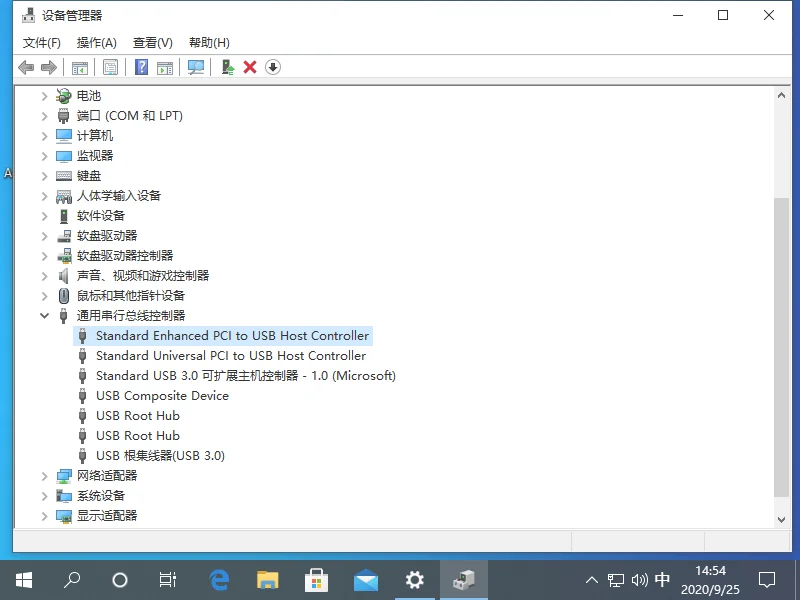The image size is (800, 600).
Task: Open Microsoft Store from the taskbar
Action: pos(316,580)
